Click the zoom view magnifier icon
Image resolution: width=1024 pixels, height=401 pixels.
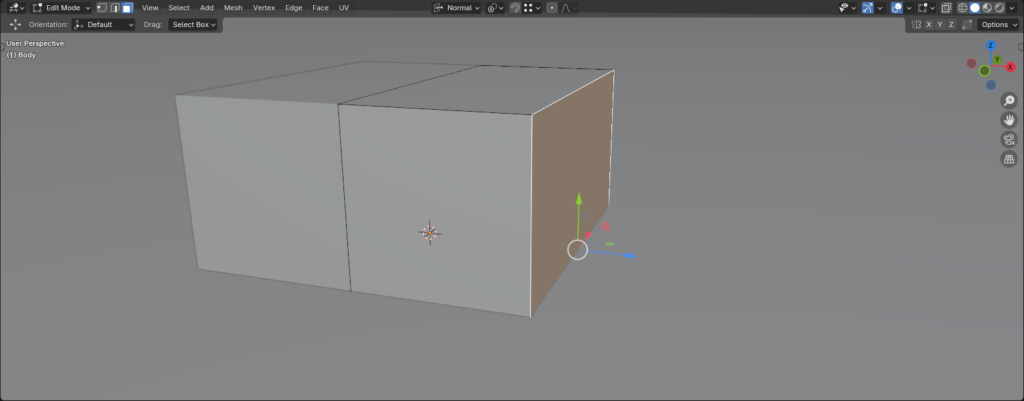(x=1009, y=101)
